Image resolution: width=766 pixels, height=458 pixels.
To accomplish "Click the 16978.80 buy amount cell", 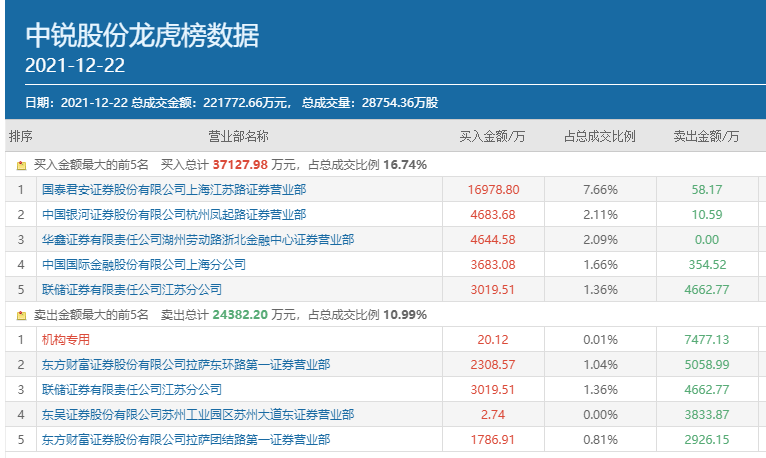I will (494, 189).
